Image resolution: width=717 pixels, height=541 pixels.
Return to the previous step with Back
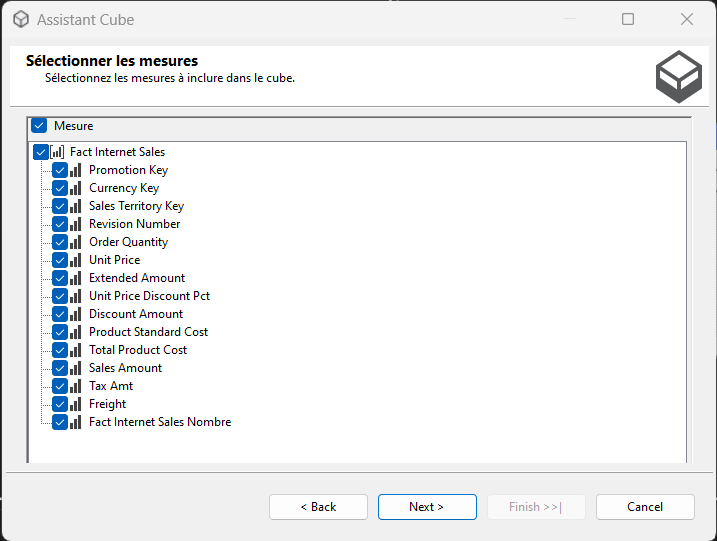point(318,507)
